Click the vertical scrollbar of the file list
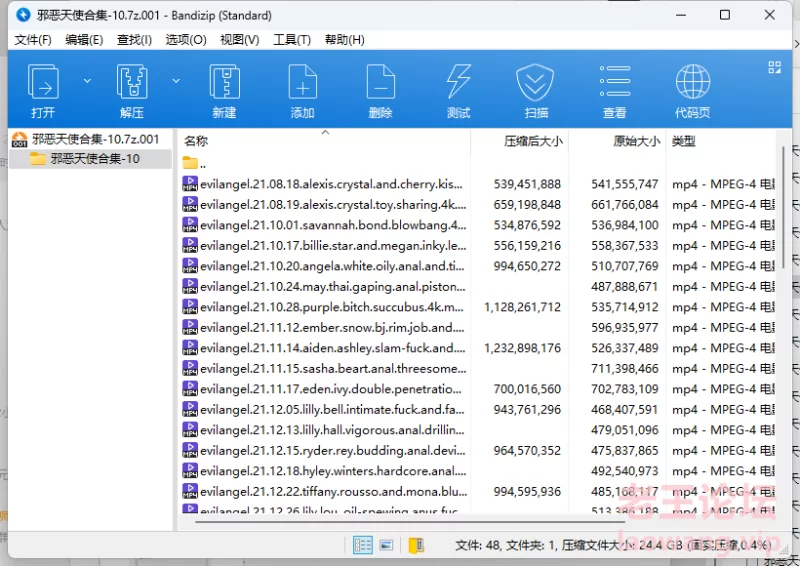The height and width of the screenshot is (566, 800). point(784,208)
